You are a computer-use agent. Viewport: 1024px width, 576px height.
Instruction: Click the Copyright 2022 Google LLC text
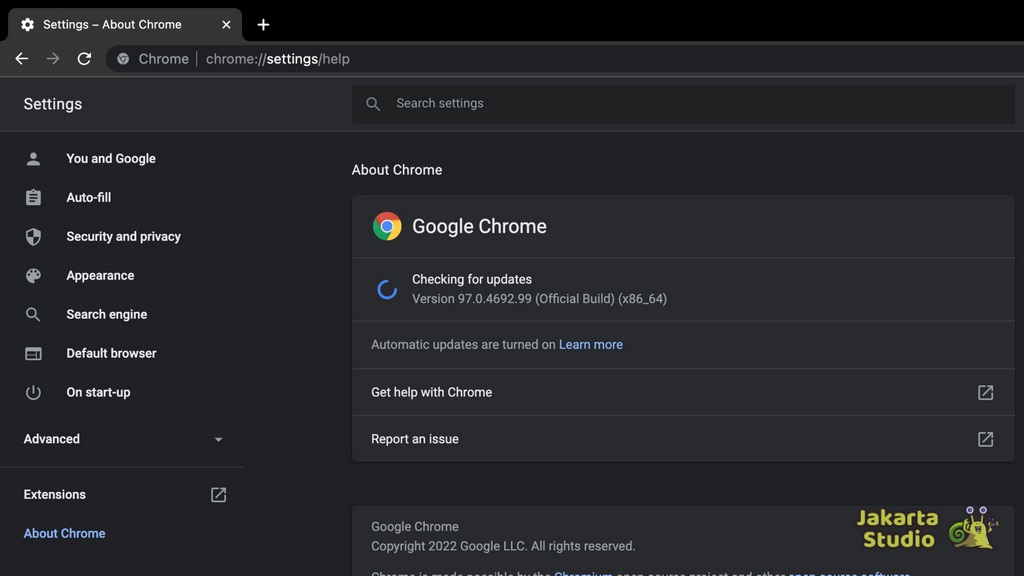pyautogui.click(x=503, y=546)
